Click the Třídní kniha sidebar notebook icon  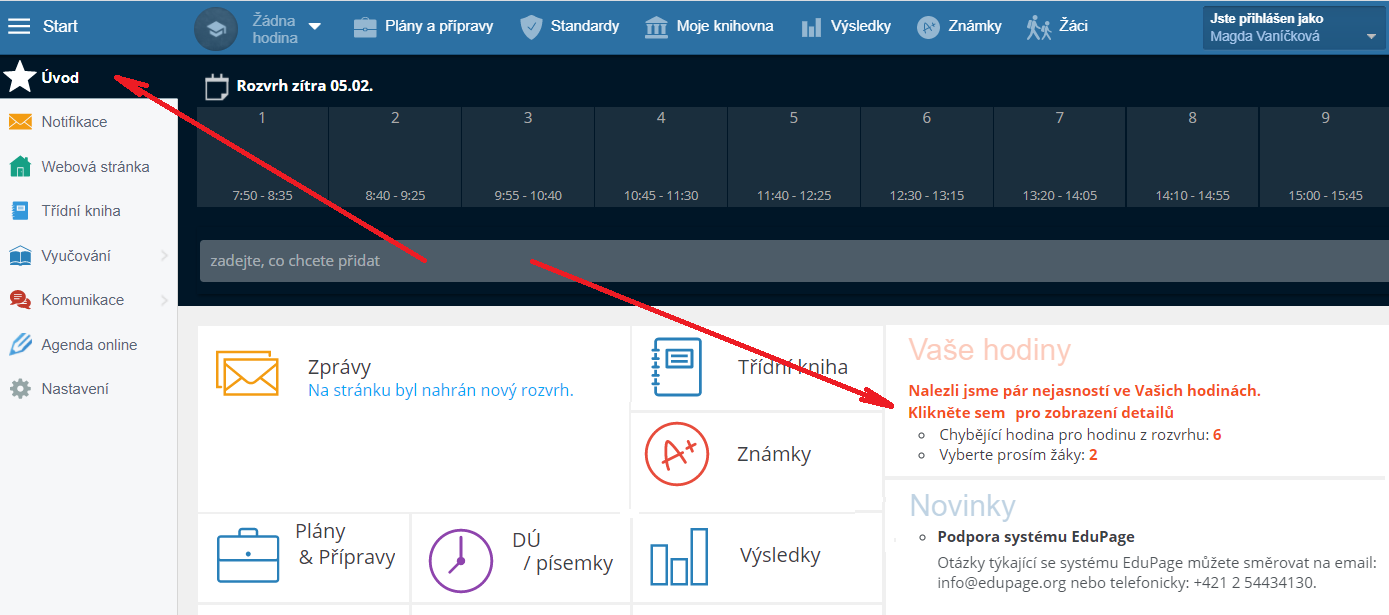(x=20, y=211)
